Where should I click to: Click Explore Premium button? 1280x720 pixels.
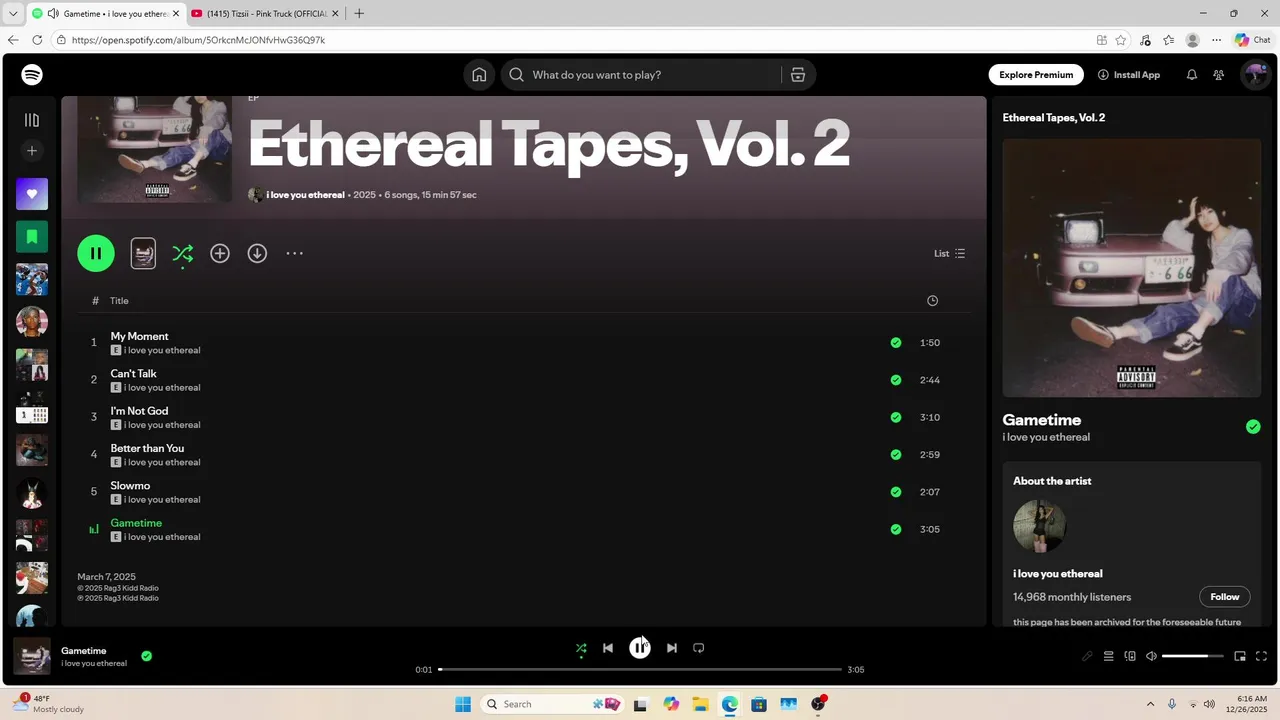click(x=1036, y=75)
